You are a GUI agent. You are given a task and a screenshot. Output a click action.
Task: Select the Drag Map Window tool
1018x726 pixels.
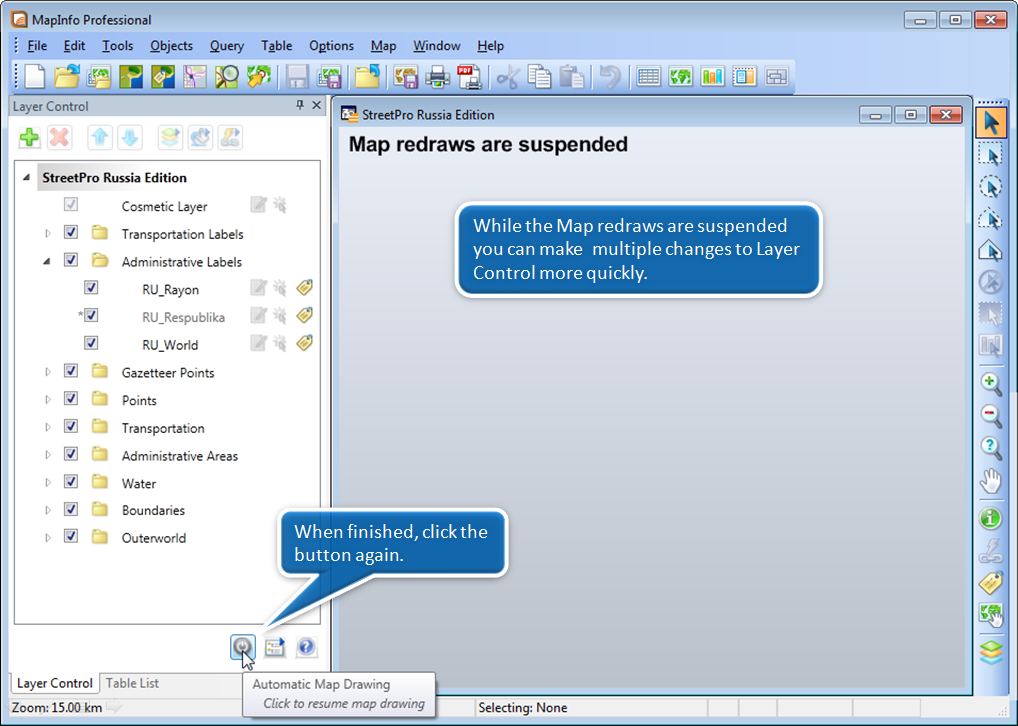pyautogui.click(x=991, y=614)
